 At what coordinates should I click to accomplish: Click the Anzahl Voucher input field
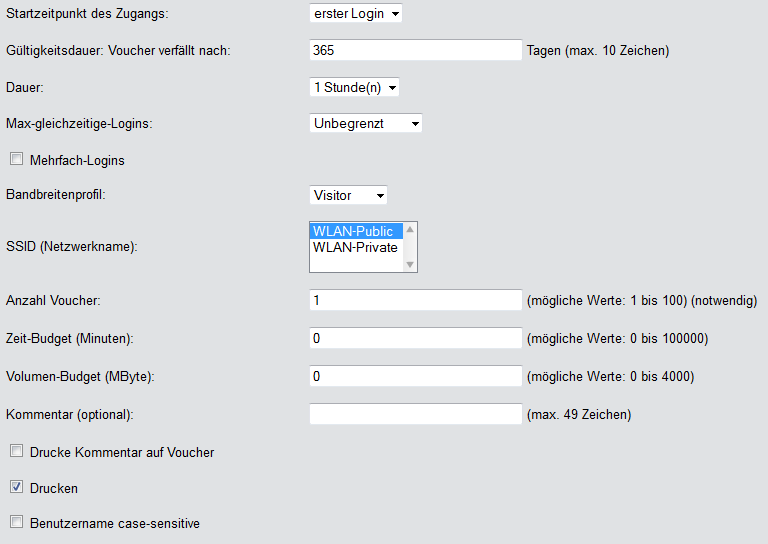coord(416,300)
